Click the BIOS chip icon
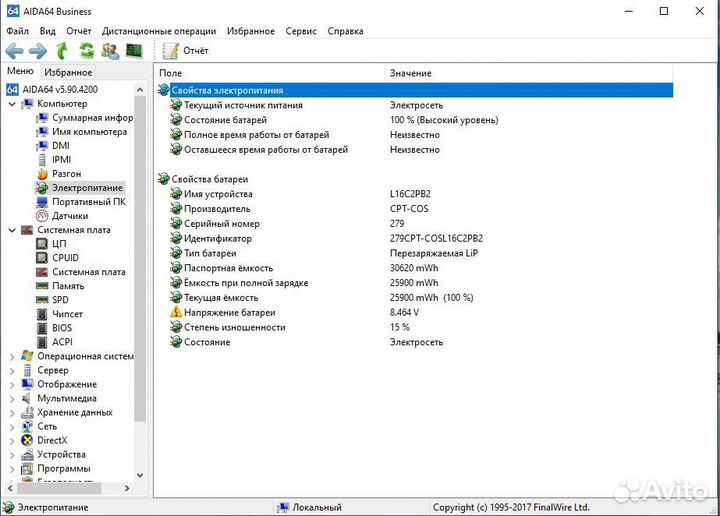The image size is (720, 516). [42, 328]
